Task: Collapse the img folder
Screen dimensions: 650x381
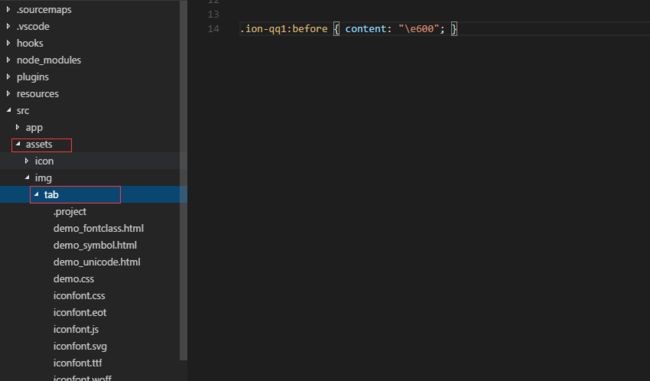Action: tap(43, 178)
